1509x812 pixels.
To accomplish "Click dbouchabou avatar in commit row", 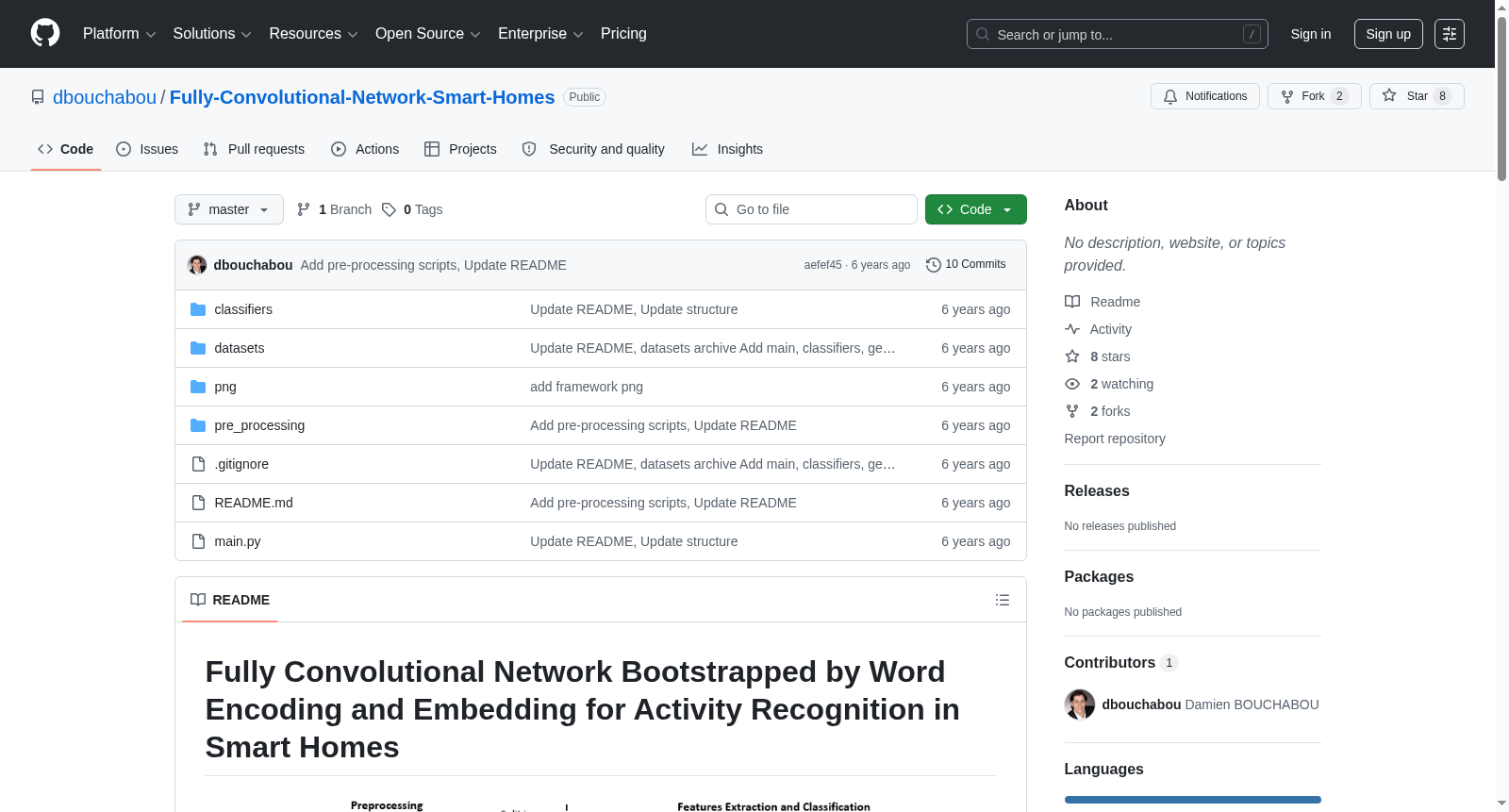I will pyautogui.click(x=197, y=265).
